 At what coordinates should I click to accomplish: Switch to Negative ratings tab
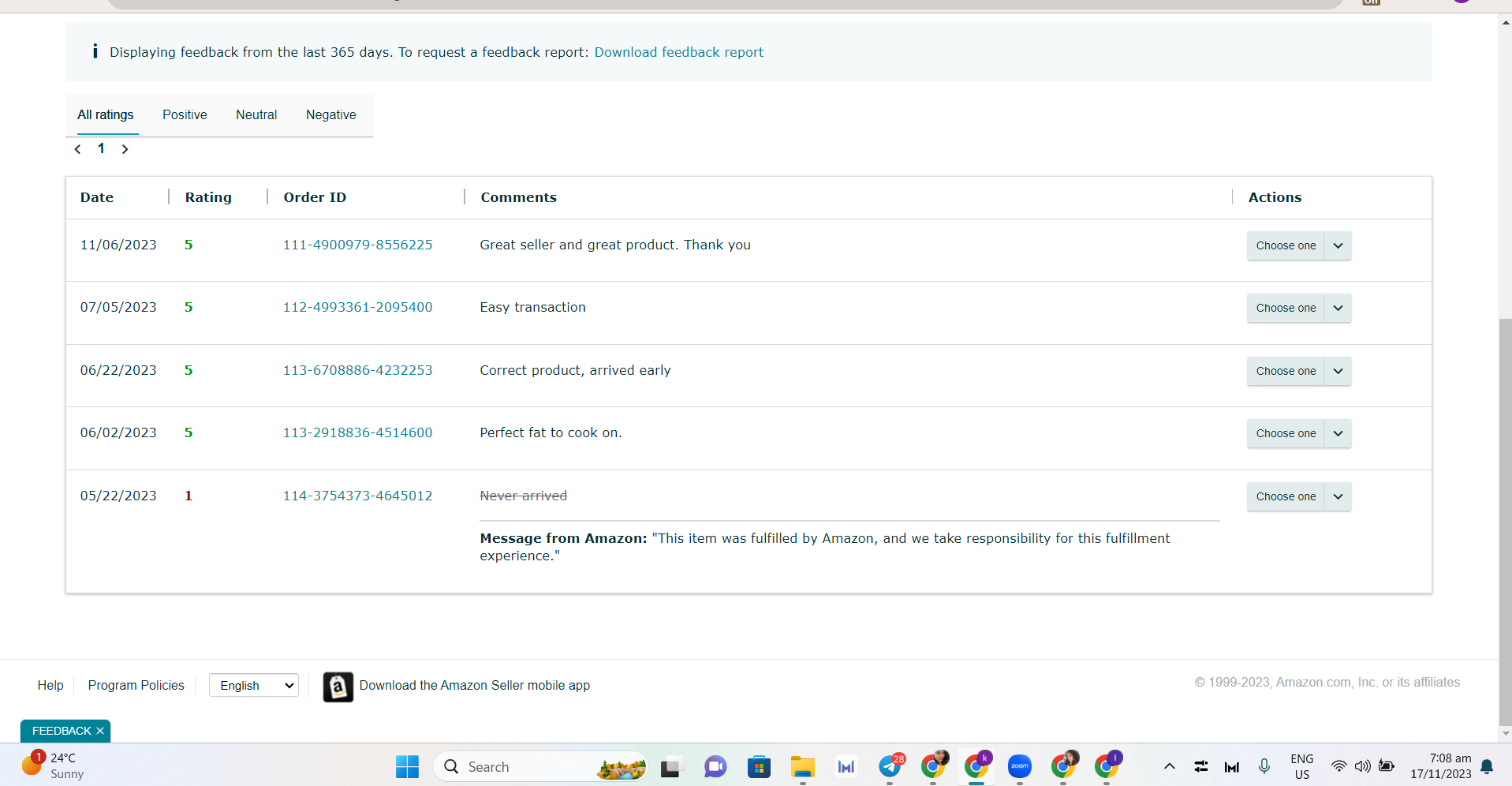331,115
